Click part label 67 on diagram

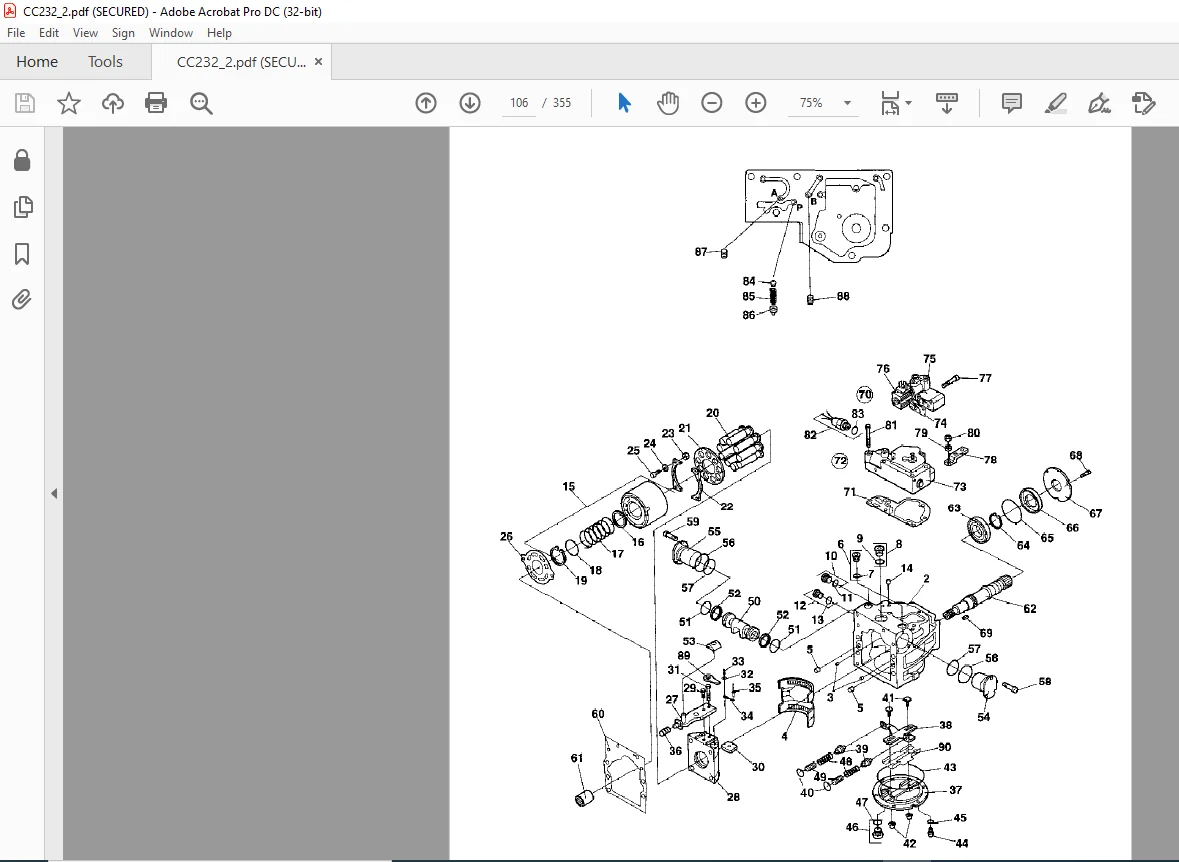[x=1096, y=513]
